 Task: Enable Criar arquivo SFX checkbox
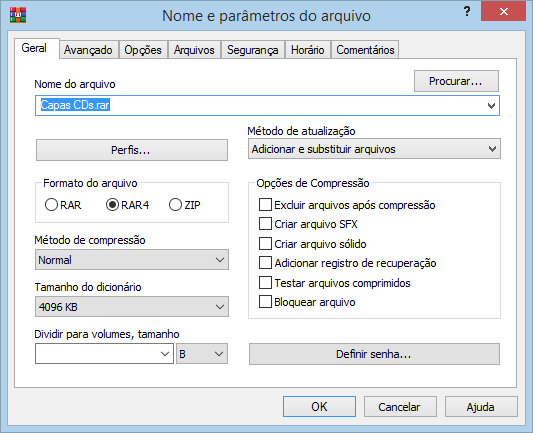[265, 224]
